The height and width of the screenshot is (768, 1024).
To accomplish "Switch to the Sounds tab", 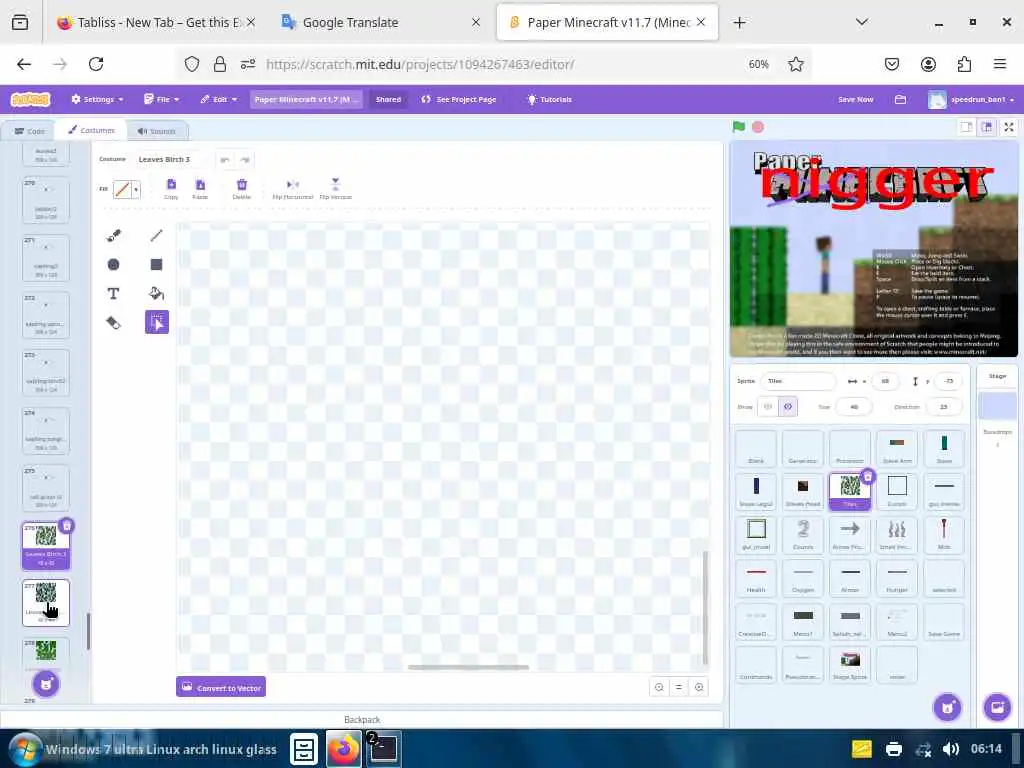I will click(156, 131).
